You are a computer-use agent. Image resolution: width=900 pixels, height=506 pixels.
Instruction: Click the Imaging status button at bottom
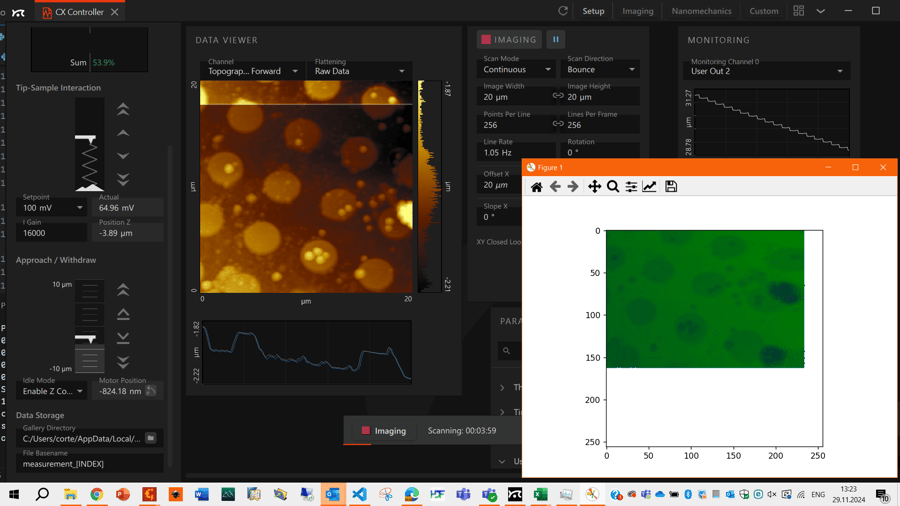383,430
